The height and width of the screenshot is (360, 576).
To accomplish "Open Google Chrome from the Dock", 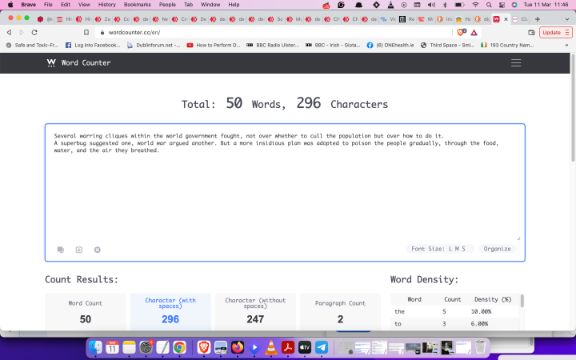I will pos(180,347).
